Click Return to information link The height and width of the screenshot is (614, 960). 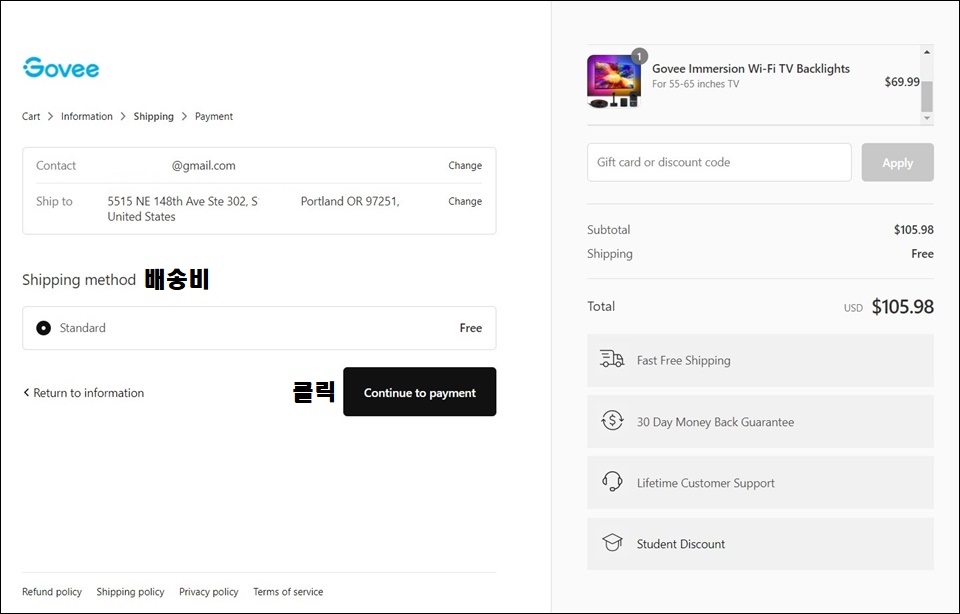[89, 393]
